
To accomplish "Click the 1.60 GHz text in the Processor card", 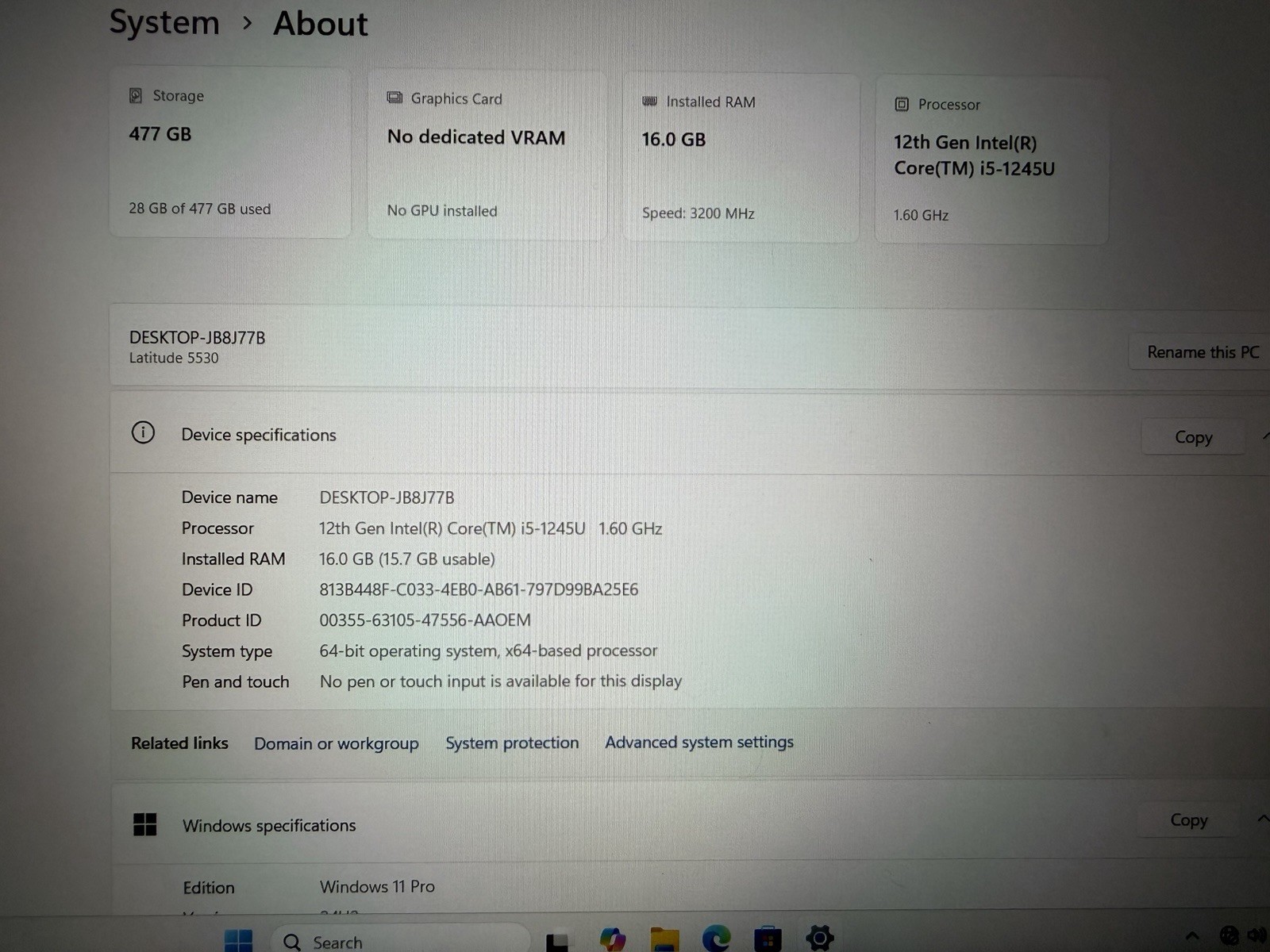I will pyautogui.click(x=921, y=215).
